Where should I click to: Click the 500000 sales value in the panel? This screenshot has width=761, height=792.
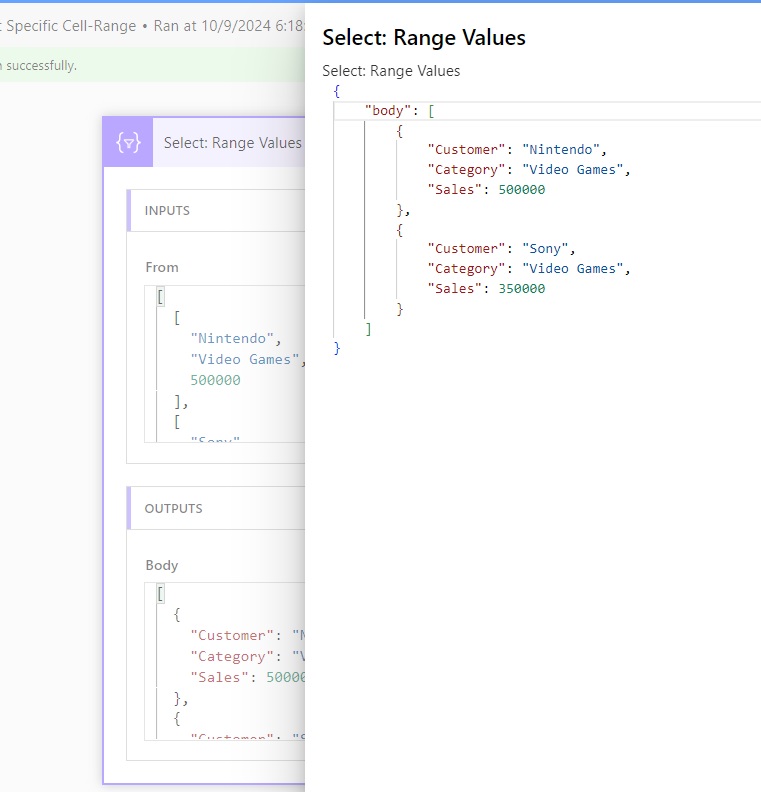pos(521,190)
